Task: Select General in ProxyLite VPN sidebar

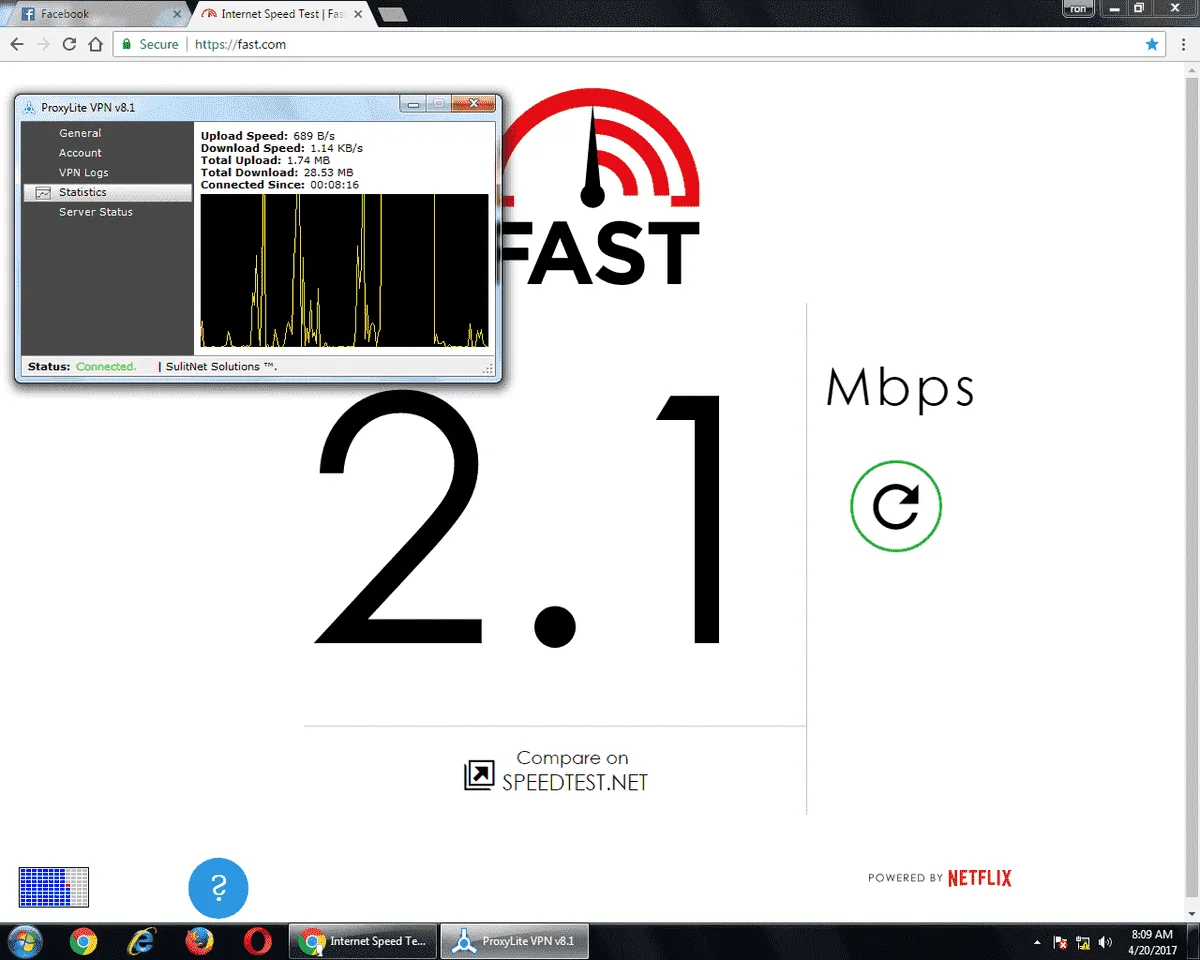Action: (80, 133)
